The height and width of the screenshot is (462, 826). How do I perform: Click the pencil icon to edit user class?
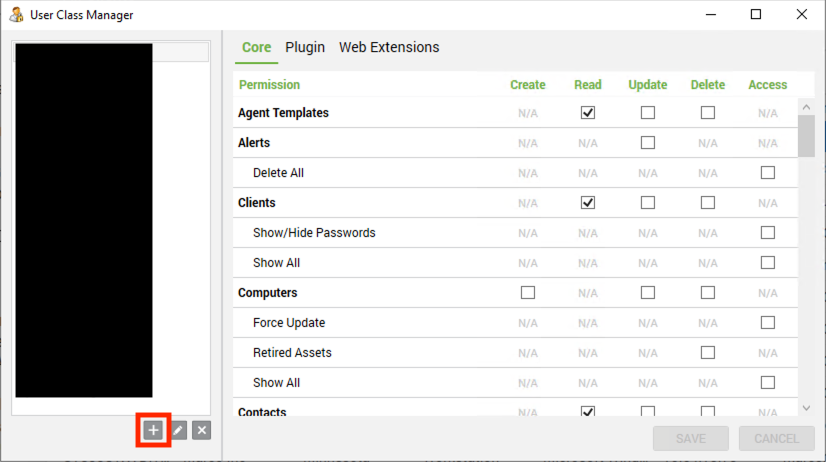pos(178,430)
